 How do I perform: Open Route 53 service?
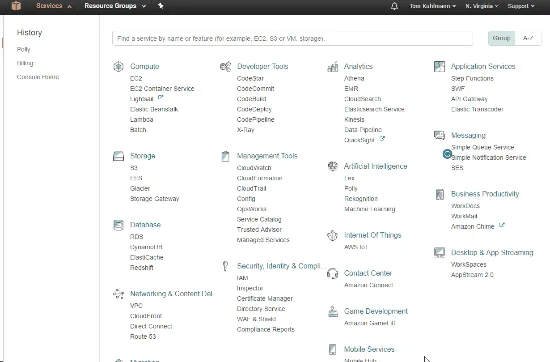coord(143,336)
